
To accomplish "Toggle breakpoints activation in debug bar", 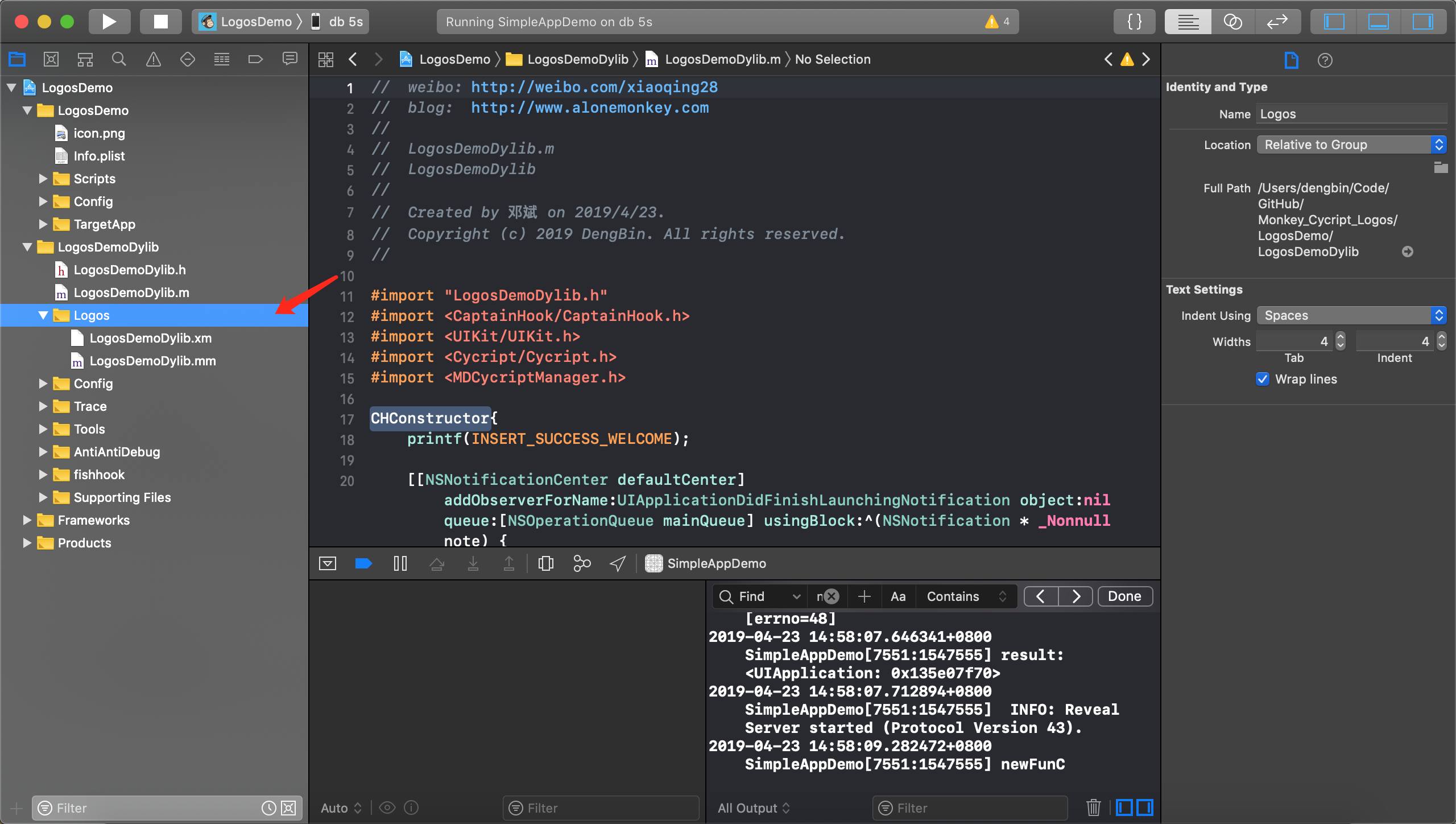I will click(363, 563).
